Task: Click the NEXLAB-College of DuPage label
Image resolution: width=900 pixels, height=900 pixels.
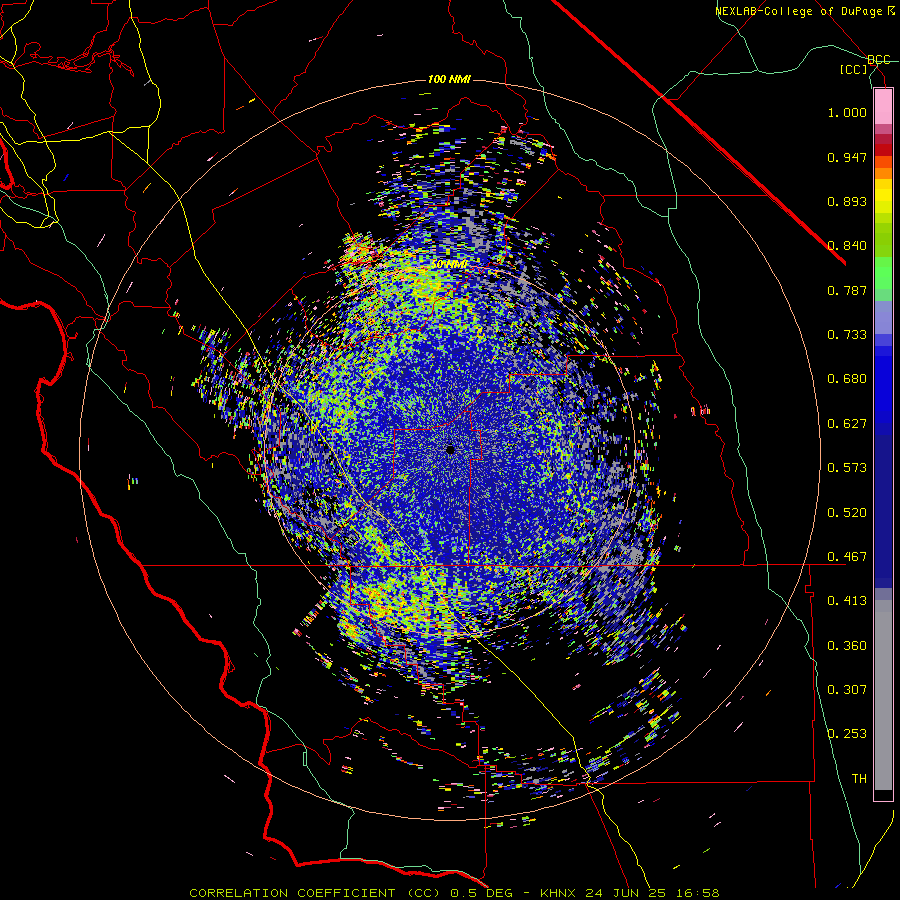Action: pos(804,11)
